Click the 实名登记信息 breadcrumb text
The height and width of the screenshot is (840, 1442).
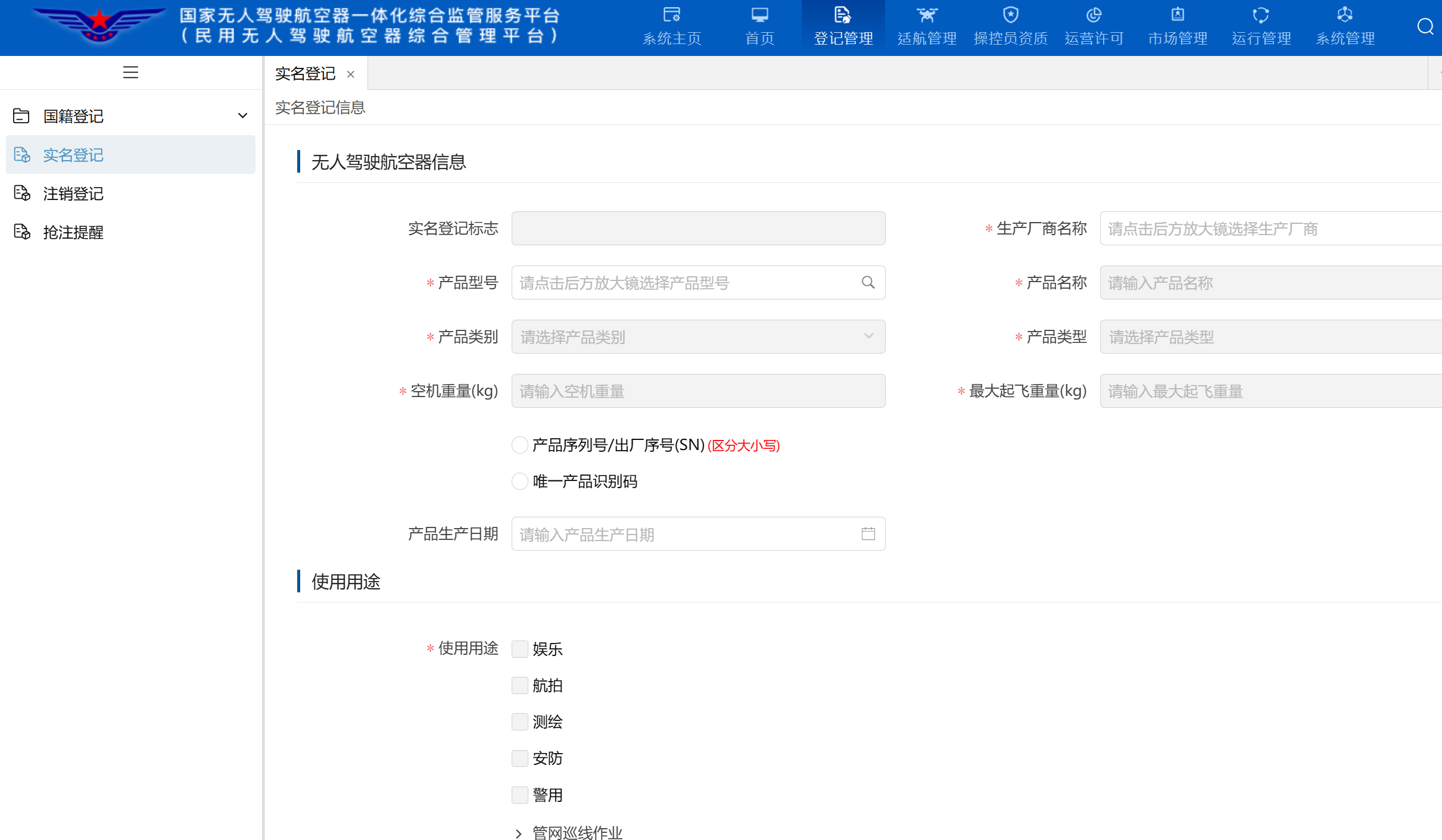pyautogui.click(x=320, y=107)
